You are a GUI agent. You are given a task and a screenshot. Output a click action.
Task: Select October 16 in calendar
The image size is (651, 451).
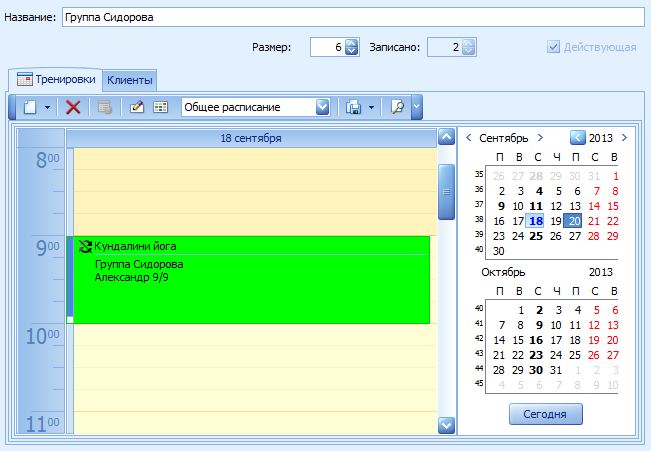coord(536,340)
